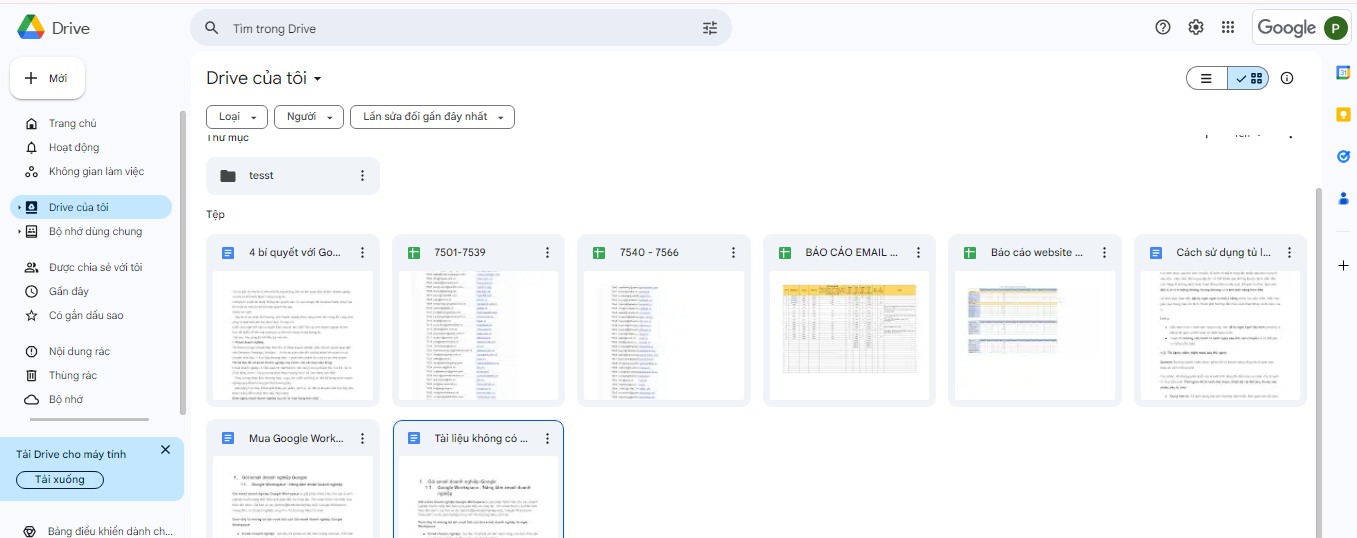
Task: Open search filter options icon in search bar
Action: click(x=710, y=28)
